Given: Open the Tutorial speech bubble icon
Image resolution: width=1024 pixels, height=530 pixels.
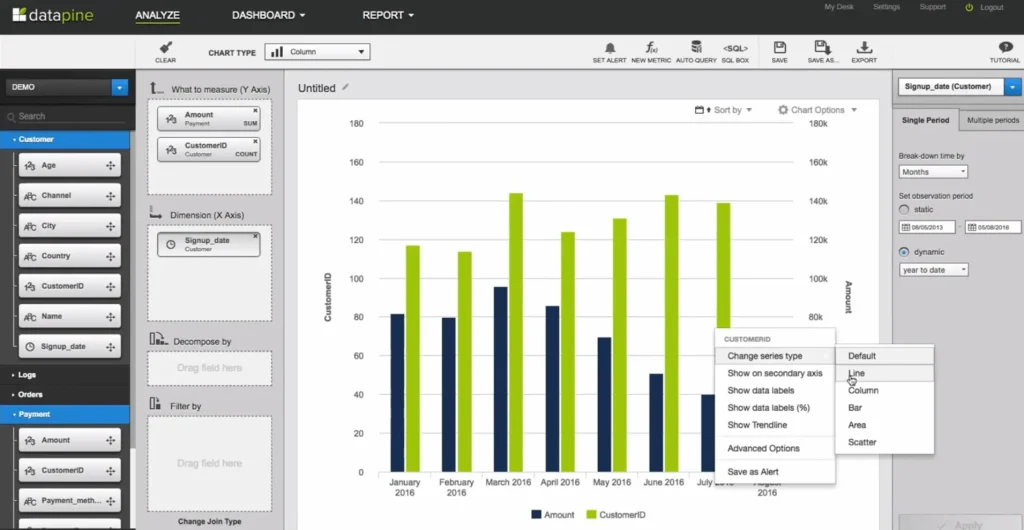Looking at the screenshot, I should [1005, 47].
